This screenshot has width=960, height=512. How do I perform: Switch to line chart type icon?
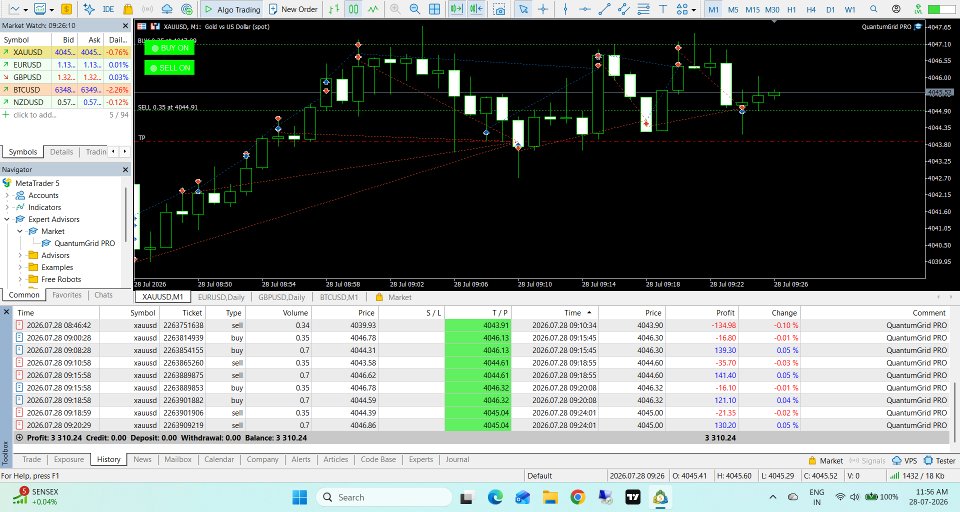[x=373, y=9]
